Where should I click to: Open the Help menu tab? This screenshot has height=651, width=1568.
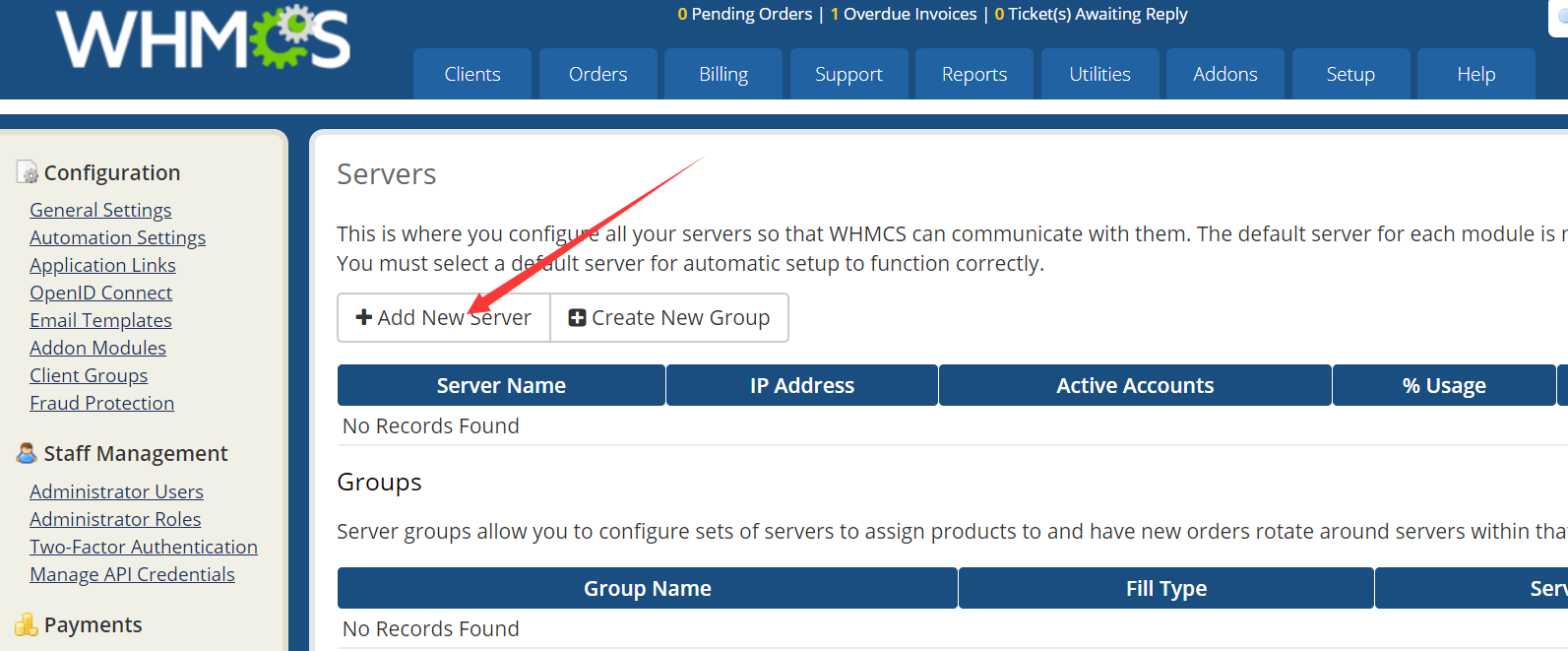pos(1476,74)
